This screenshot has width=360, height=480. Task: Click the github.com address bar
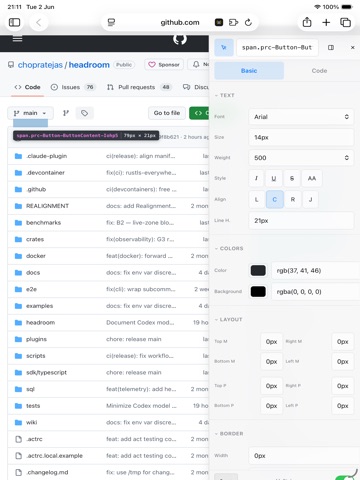pos(180,22)
